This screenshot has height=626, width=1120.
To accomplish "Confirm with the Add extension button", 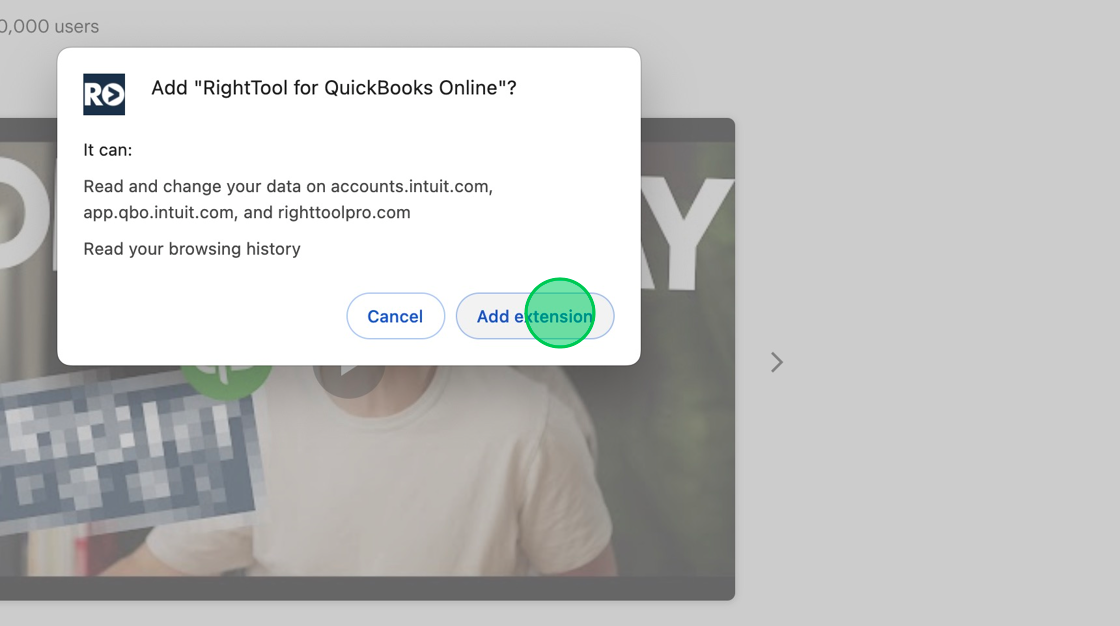I will tap(535, 316).
